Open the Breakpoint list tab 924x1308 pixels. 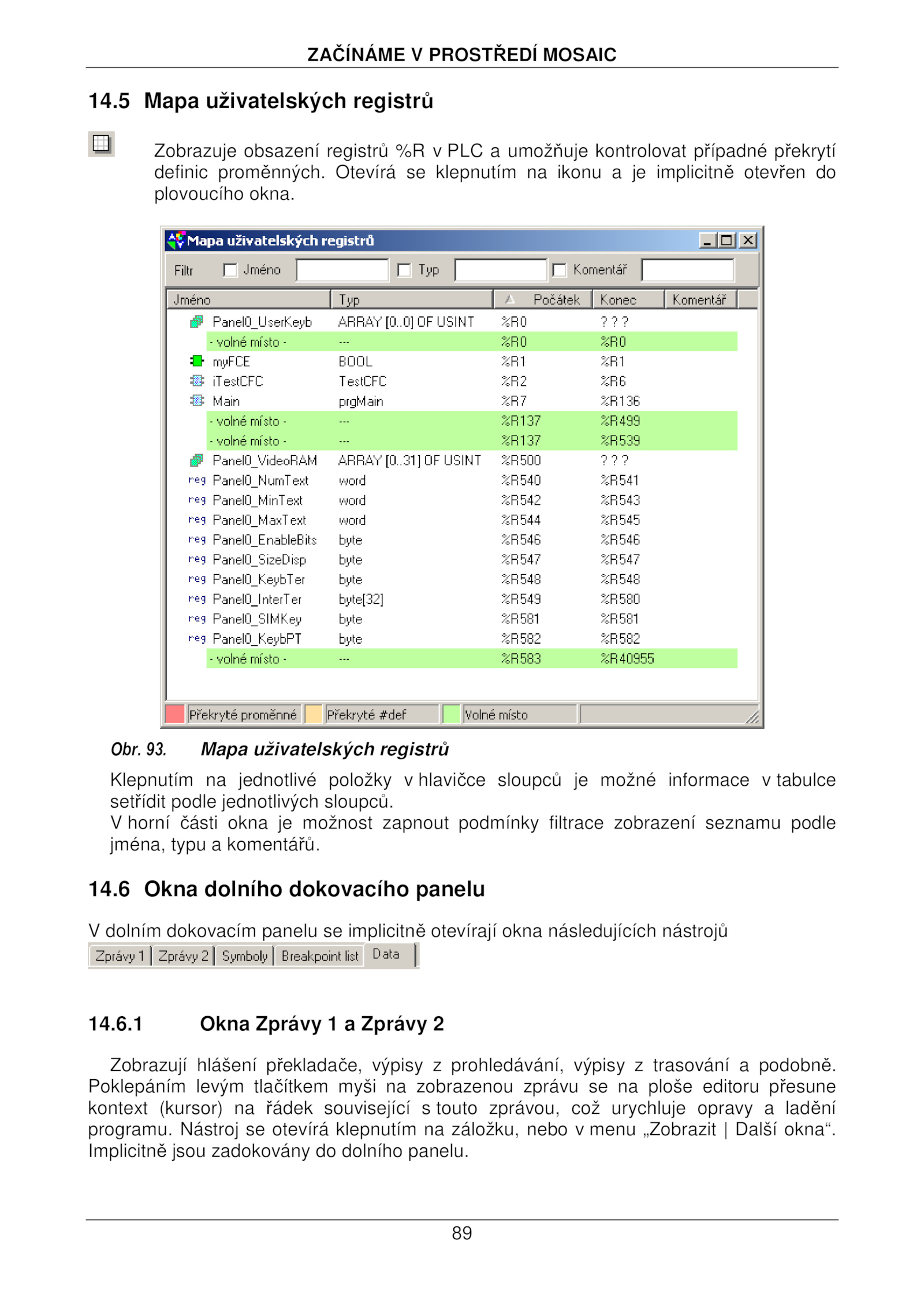coord(319,956)
